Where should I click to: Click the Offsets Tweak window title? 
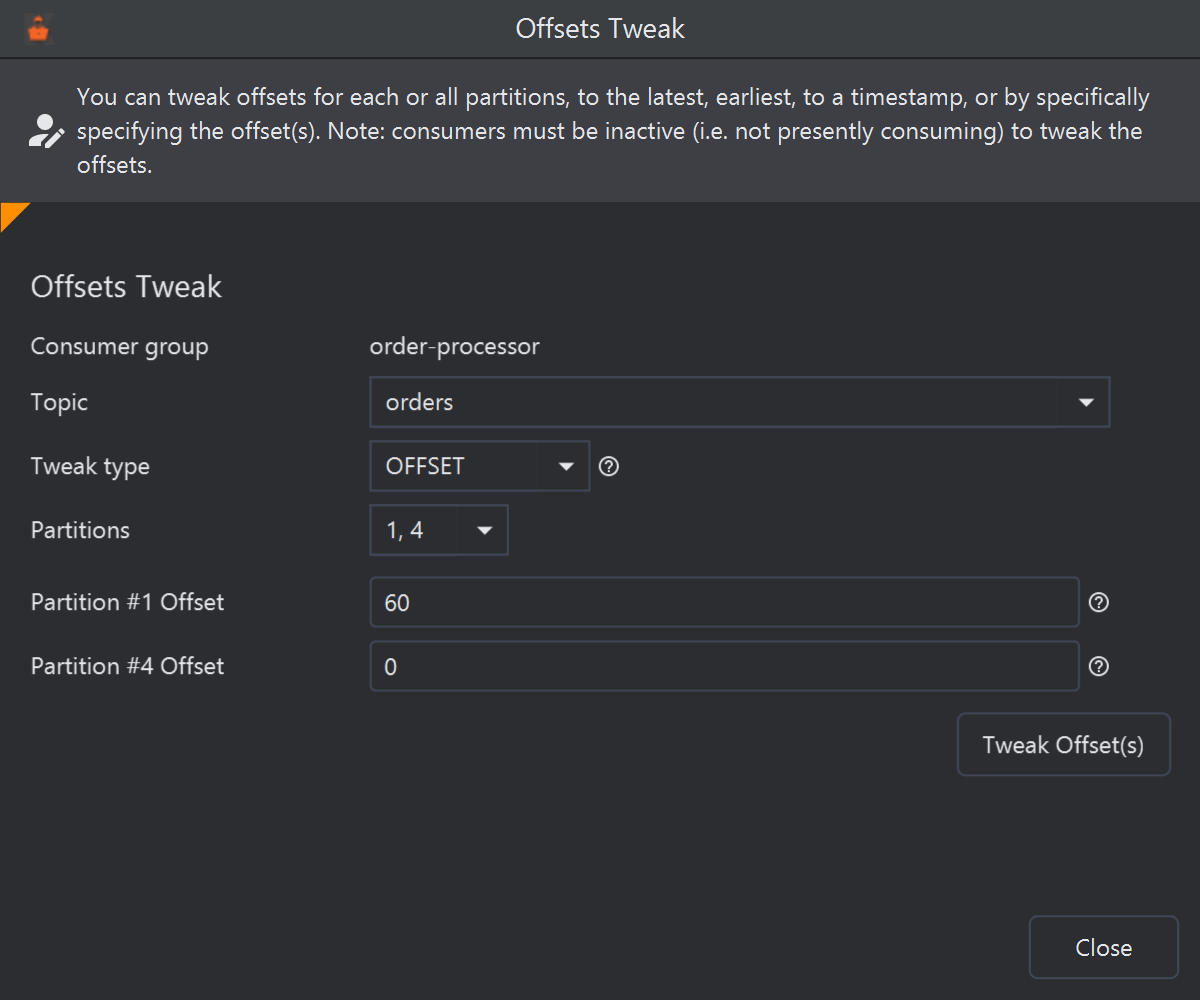600,29
